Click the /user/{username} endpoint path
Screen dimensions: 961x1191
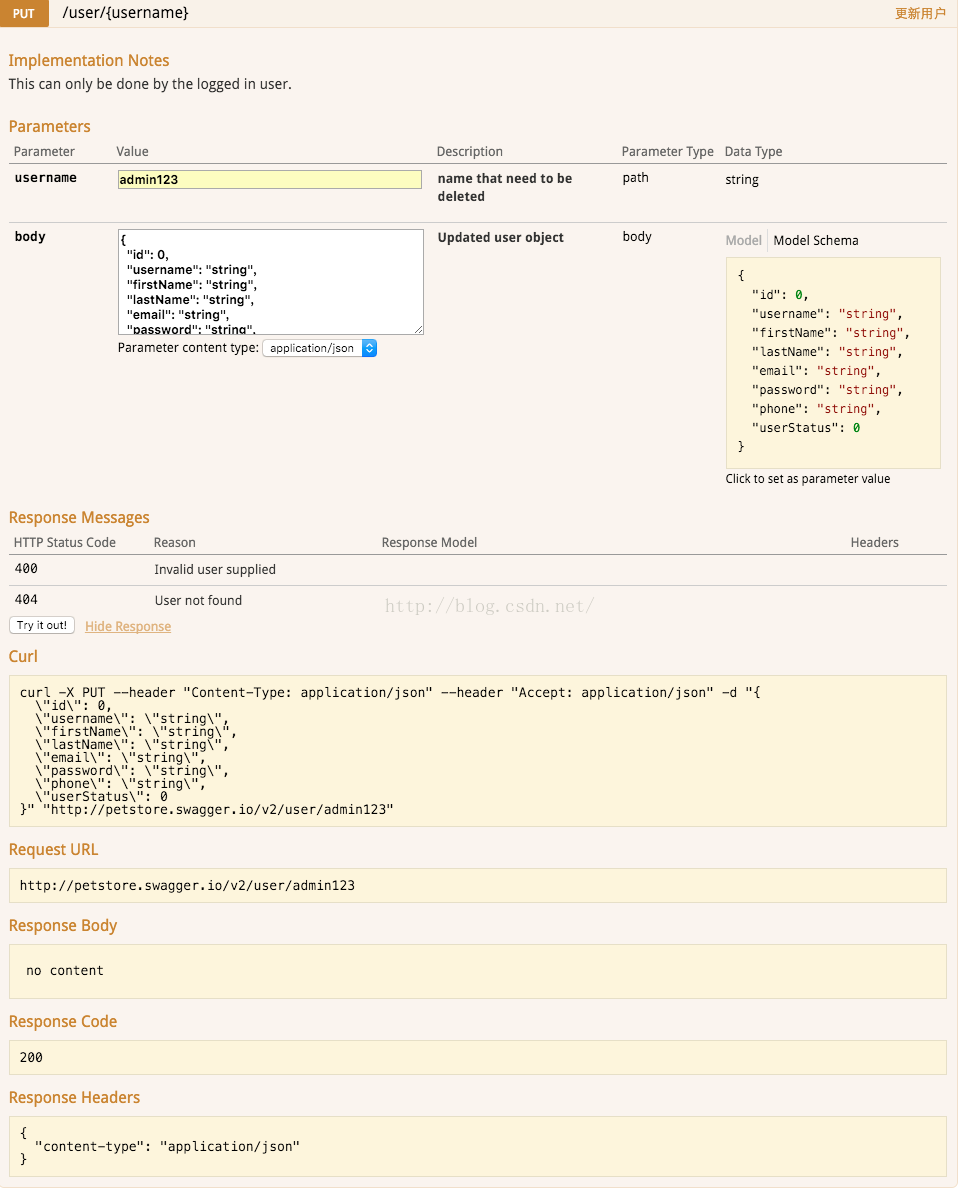[x=125, y=13]
